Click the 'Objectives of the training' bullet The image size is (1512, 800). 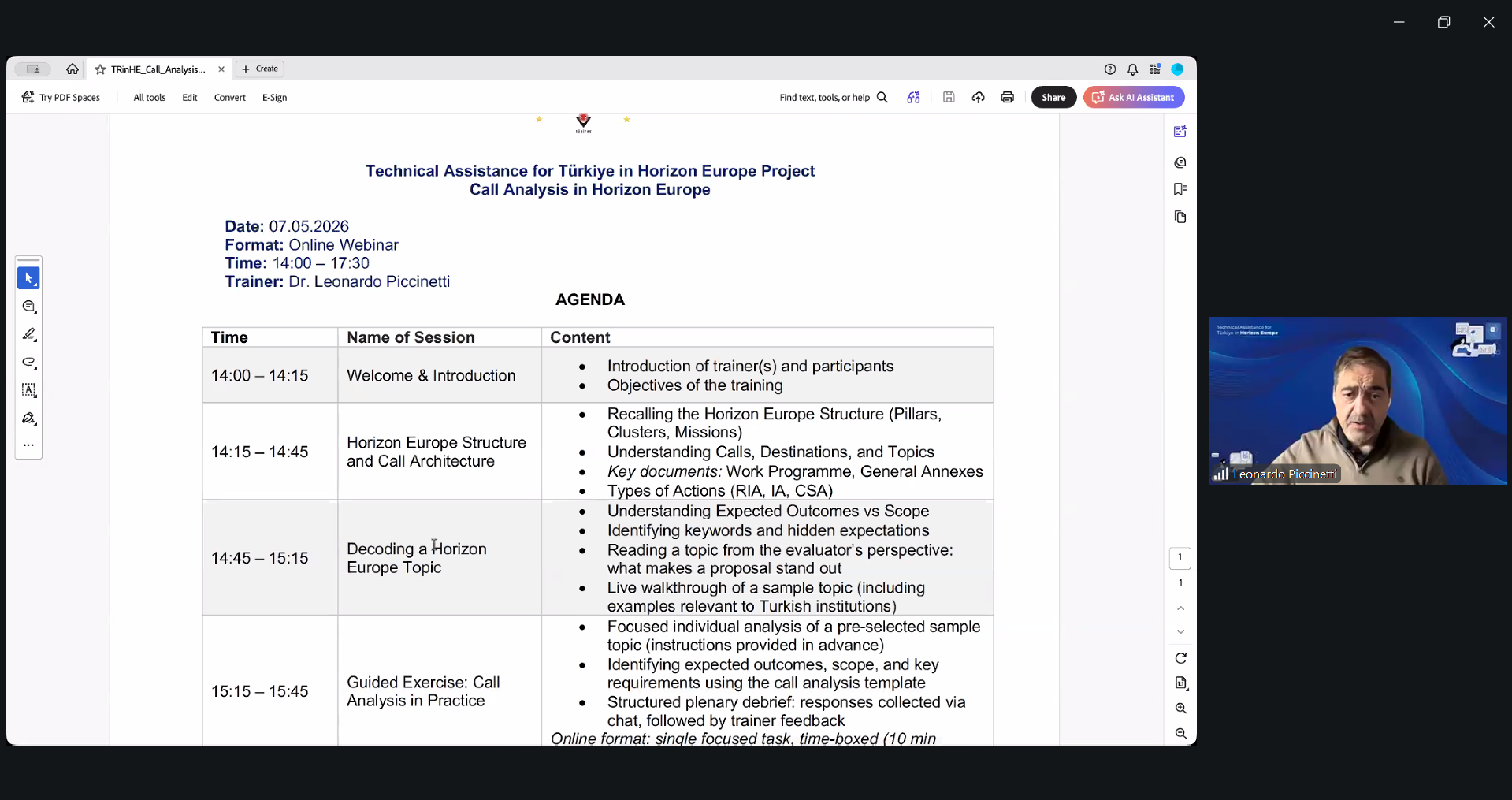click(x=695, y=386)
